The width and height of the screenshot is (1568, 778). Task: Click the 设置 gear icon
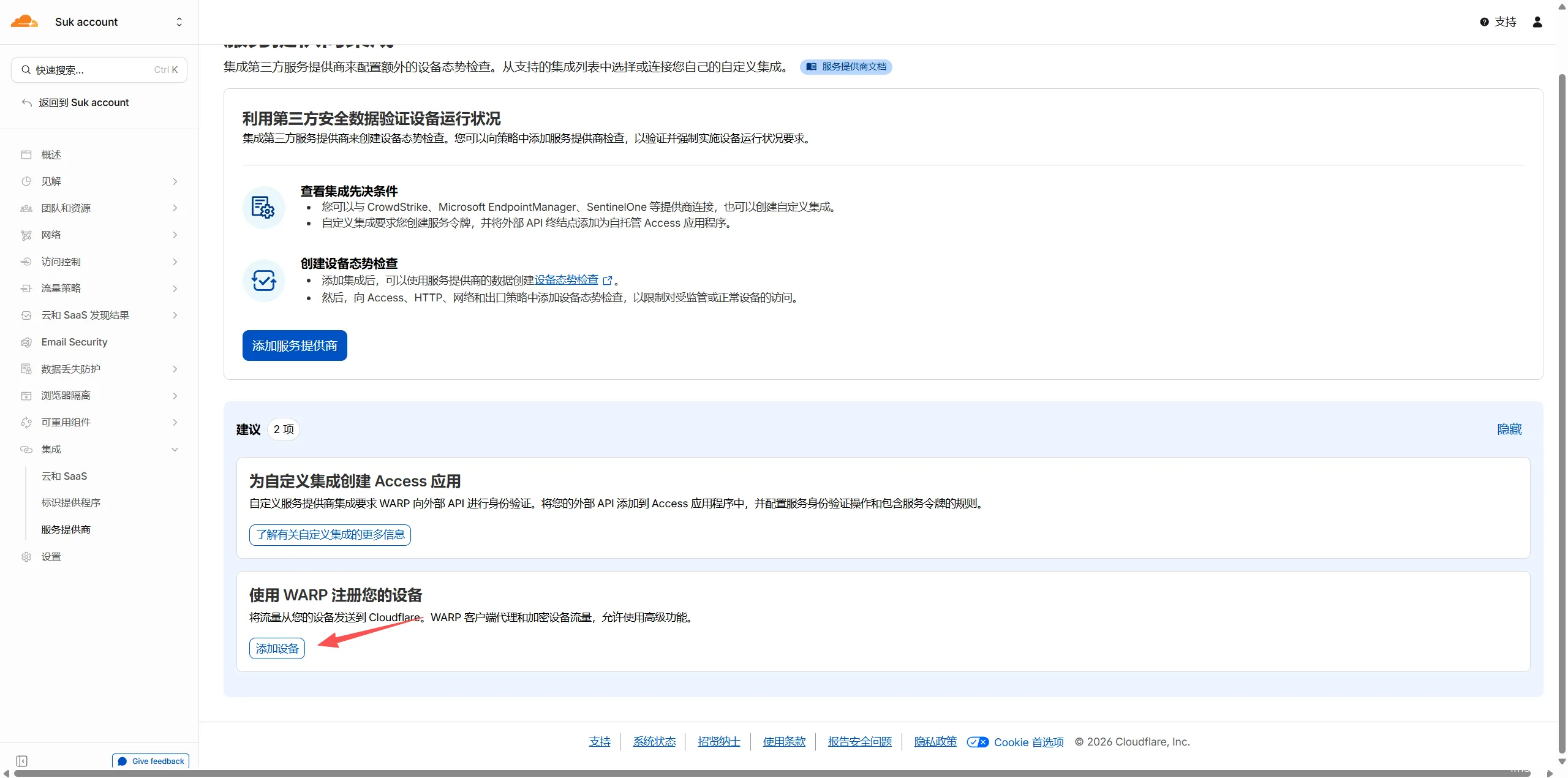26,557
